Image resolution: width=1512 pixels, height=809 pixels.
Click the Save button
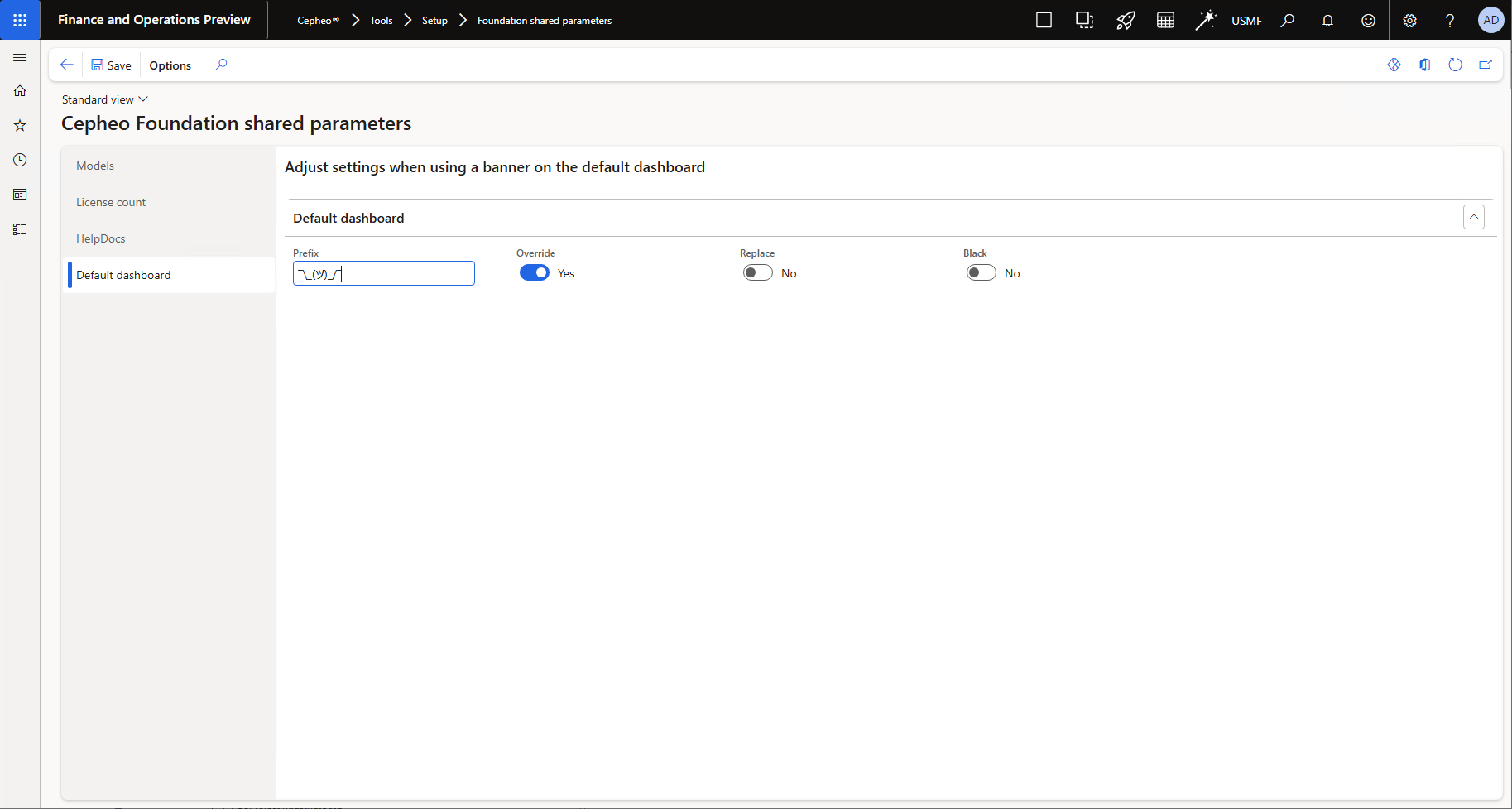point(111,65)
